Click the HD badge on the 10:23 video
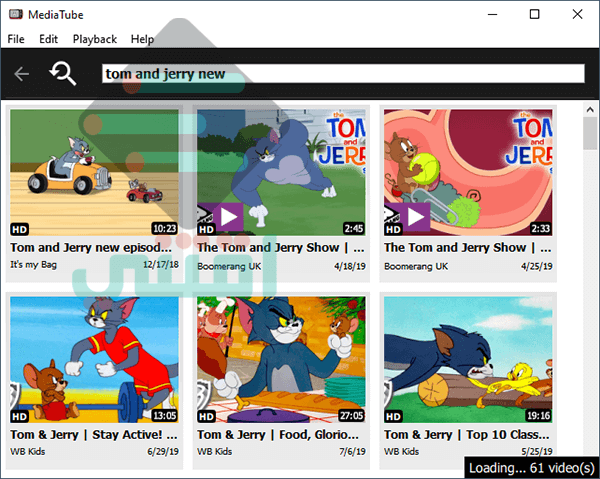600x479 pixels. coord(20,229)
